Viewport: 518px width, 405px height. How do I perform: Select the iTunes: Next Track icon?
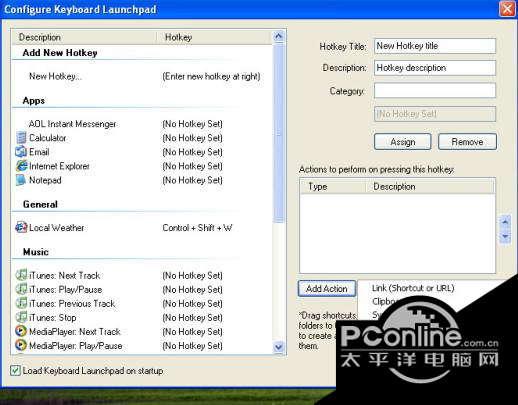click(x=21, y=275)
